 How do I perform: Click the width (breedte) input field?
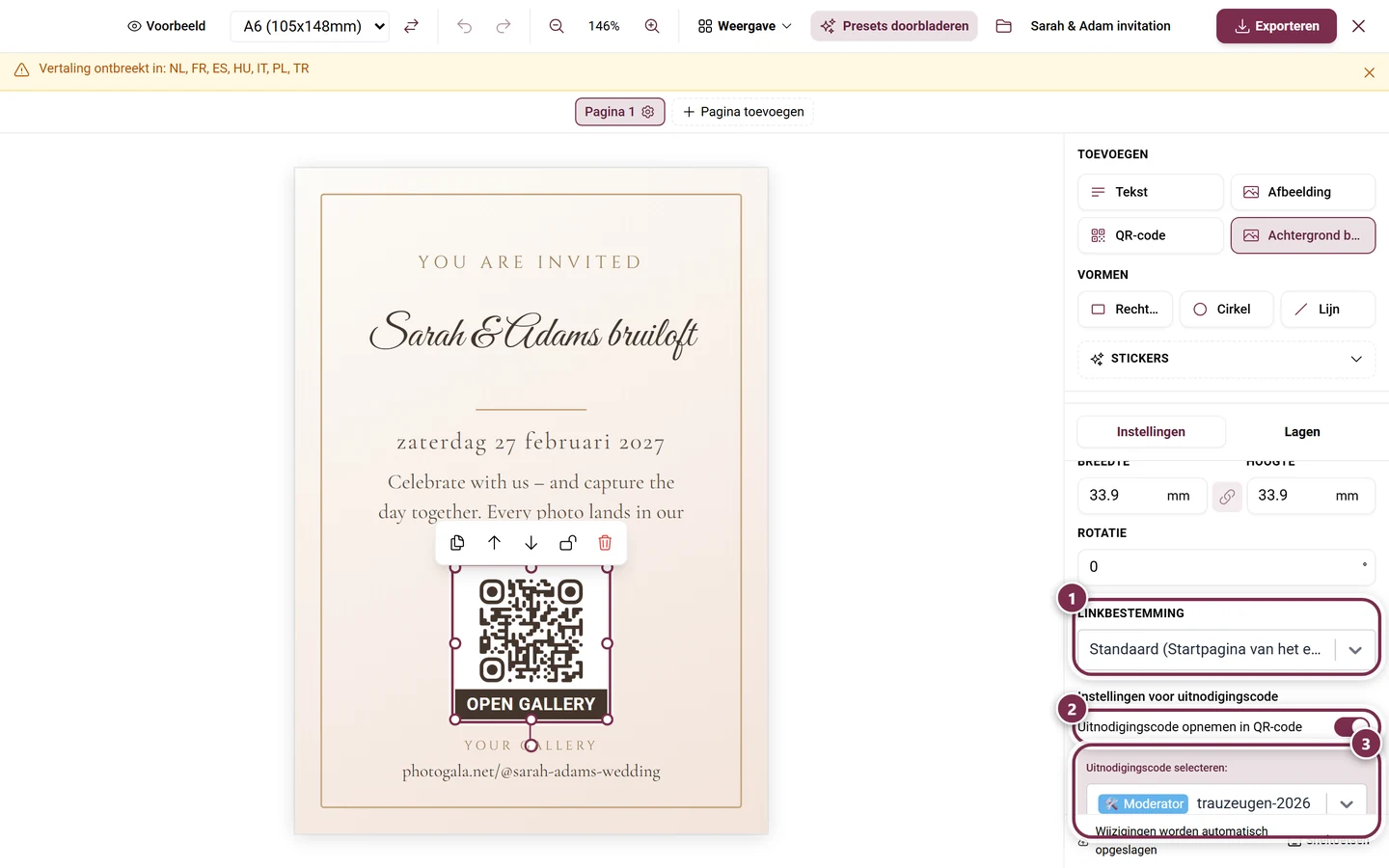[x=1142, y=496]
